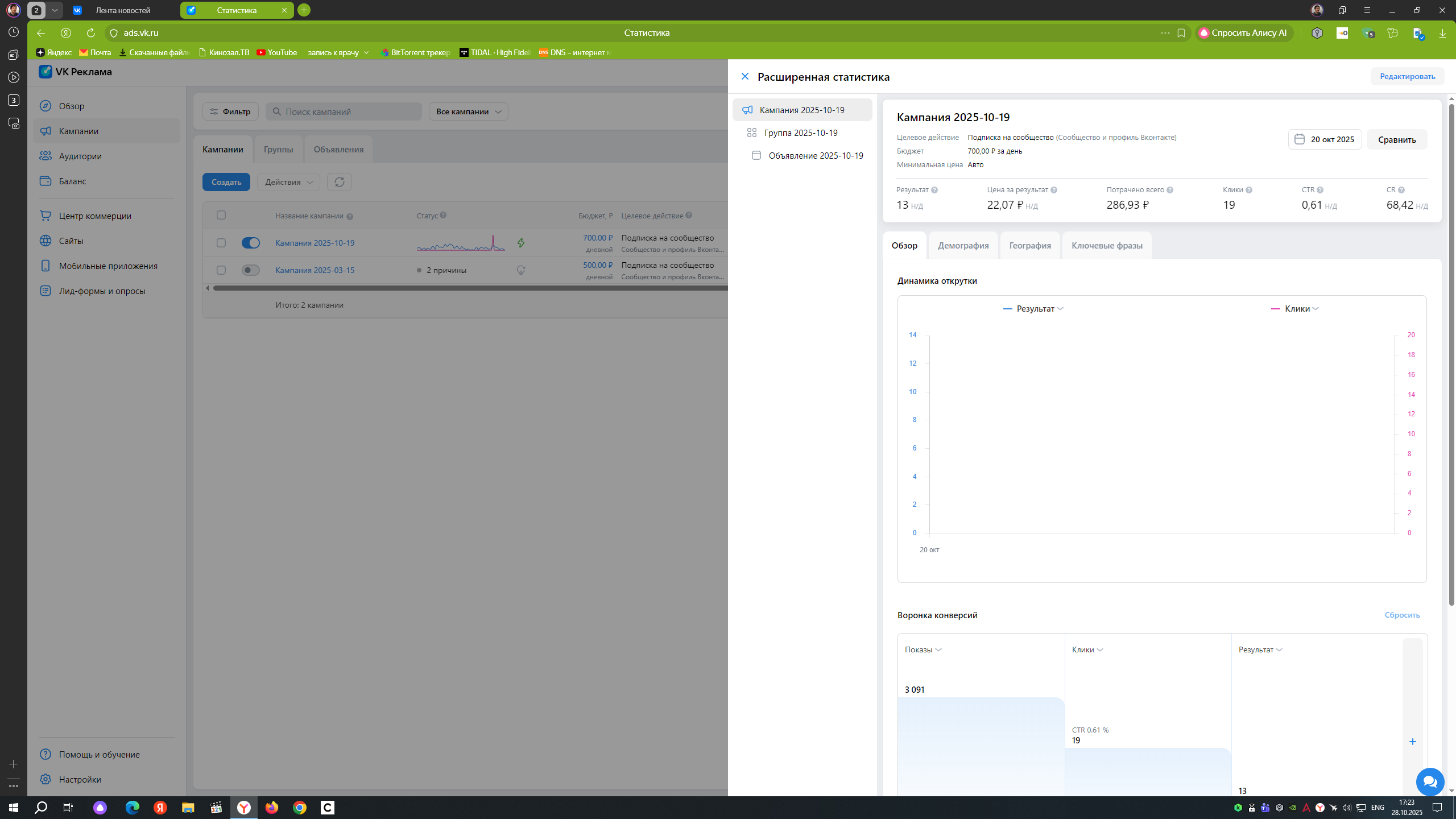Open the Фильтр button

tap(230, 111)
